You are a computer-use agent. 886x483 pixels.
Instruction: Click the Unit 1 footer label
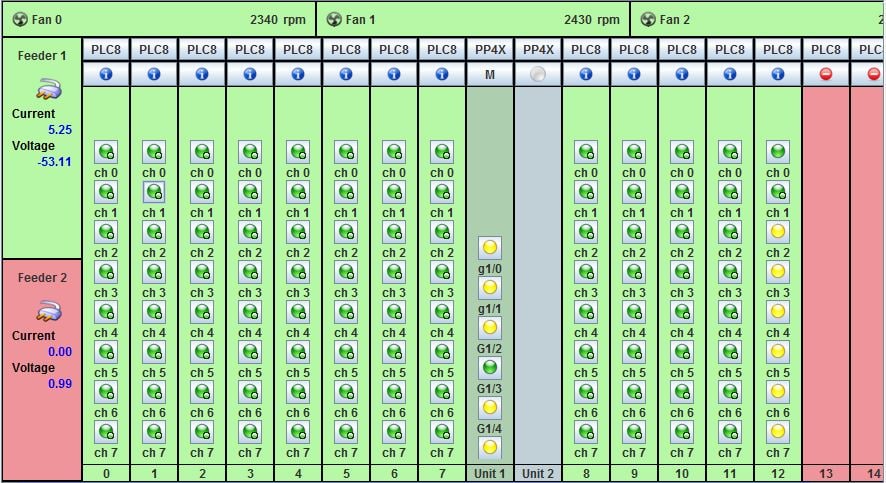click(490, 473)
